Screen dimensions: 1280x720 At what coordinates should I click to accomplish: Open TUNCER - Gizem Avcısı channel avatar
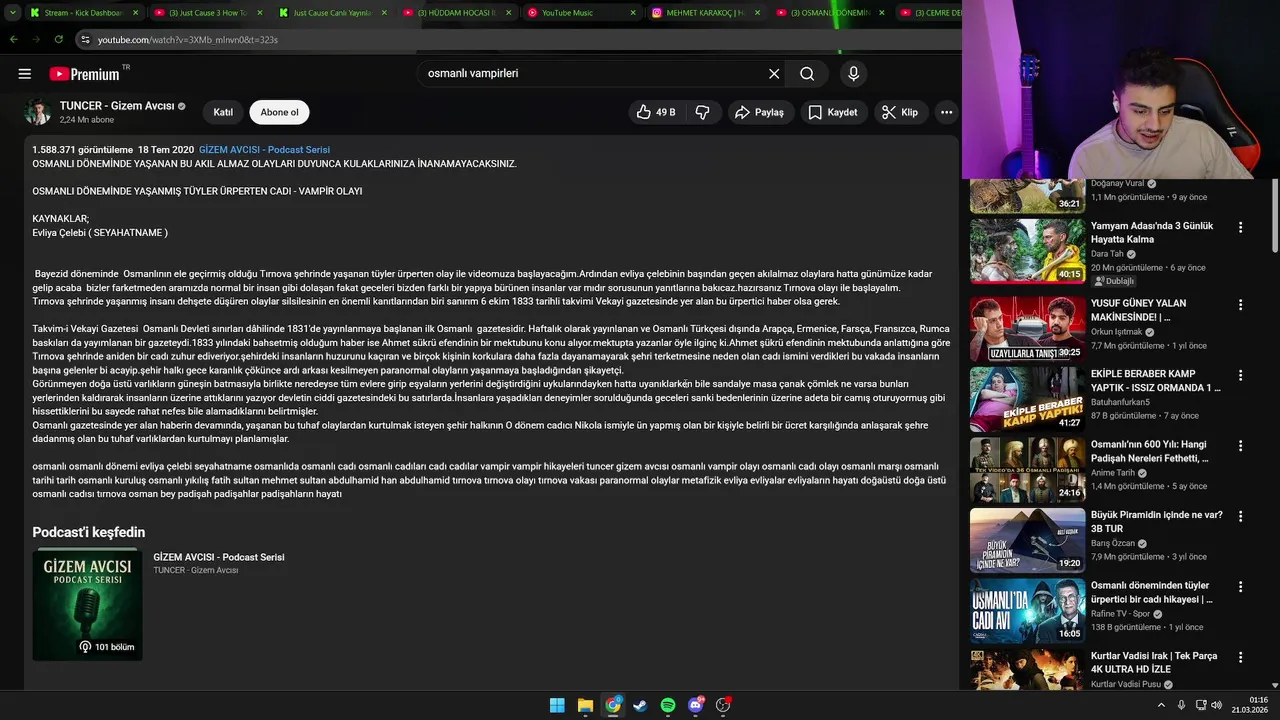(x=38, y=112)
